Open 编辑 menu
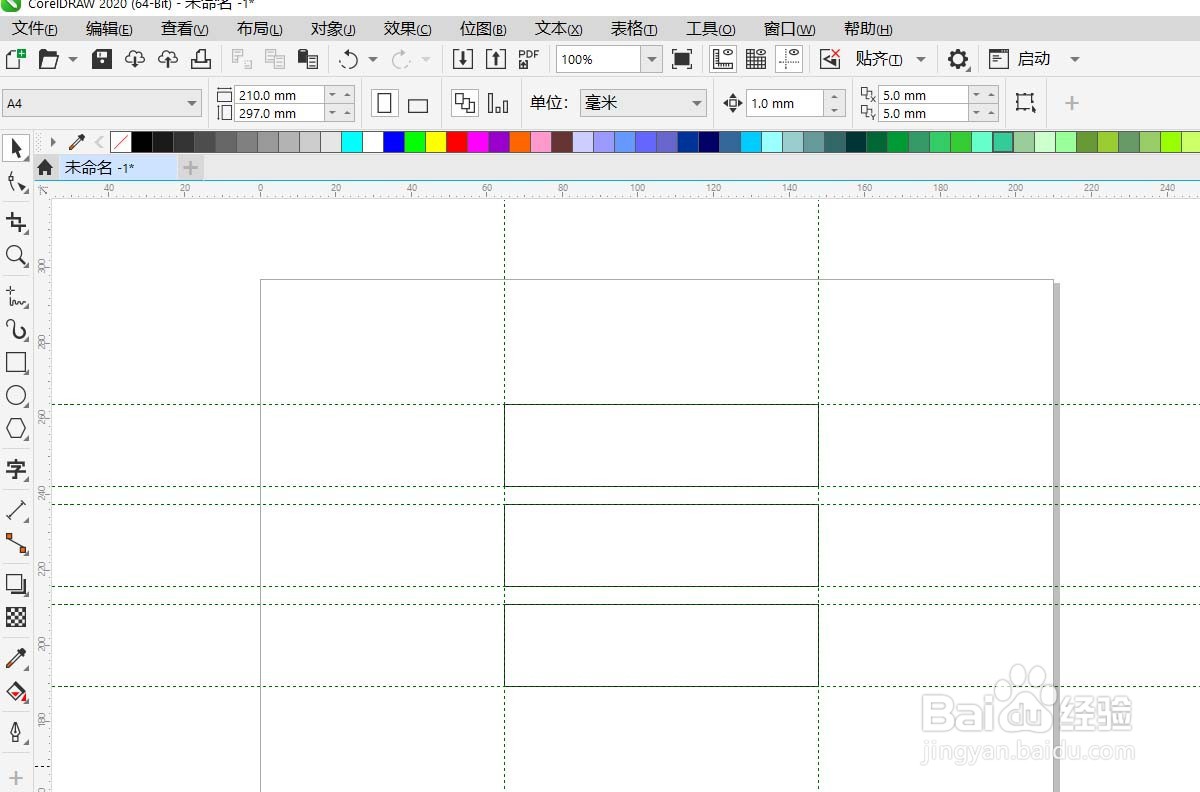The height and width of the screenshot is (792, 1200). pos(109,29)
